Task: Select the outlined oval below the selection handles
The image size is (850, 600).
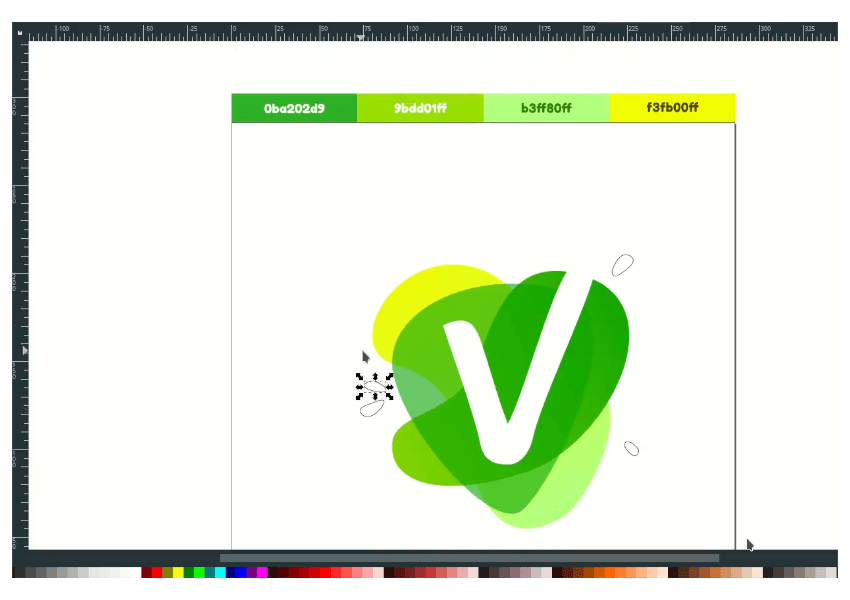Action: 372,409
